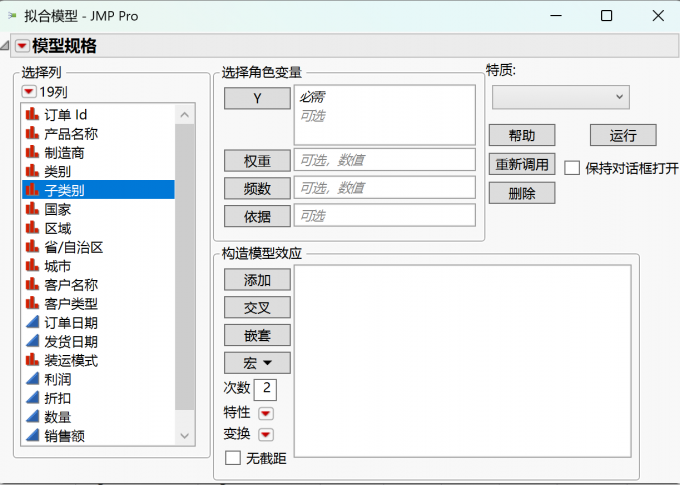The width and height of the screenshot is (680, 485).
Task: Select the 客户类型 column name
Action: (71, 303)
